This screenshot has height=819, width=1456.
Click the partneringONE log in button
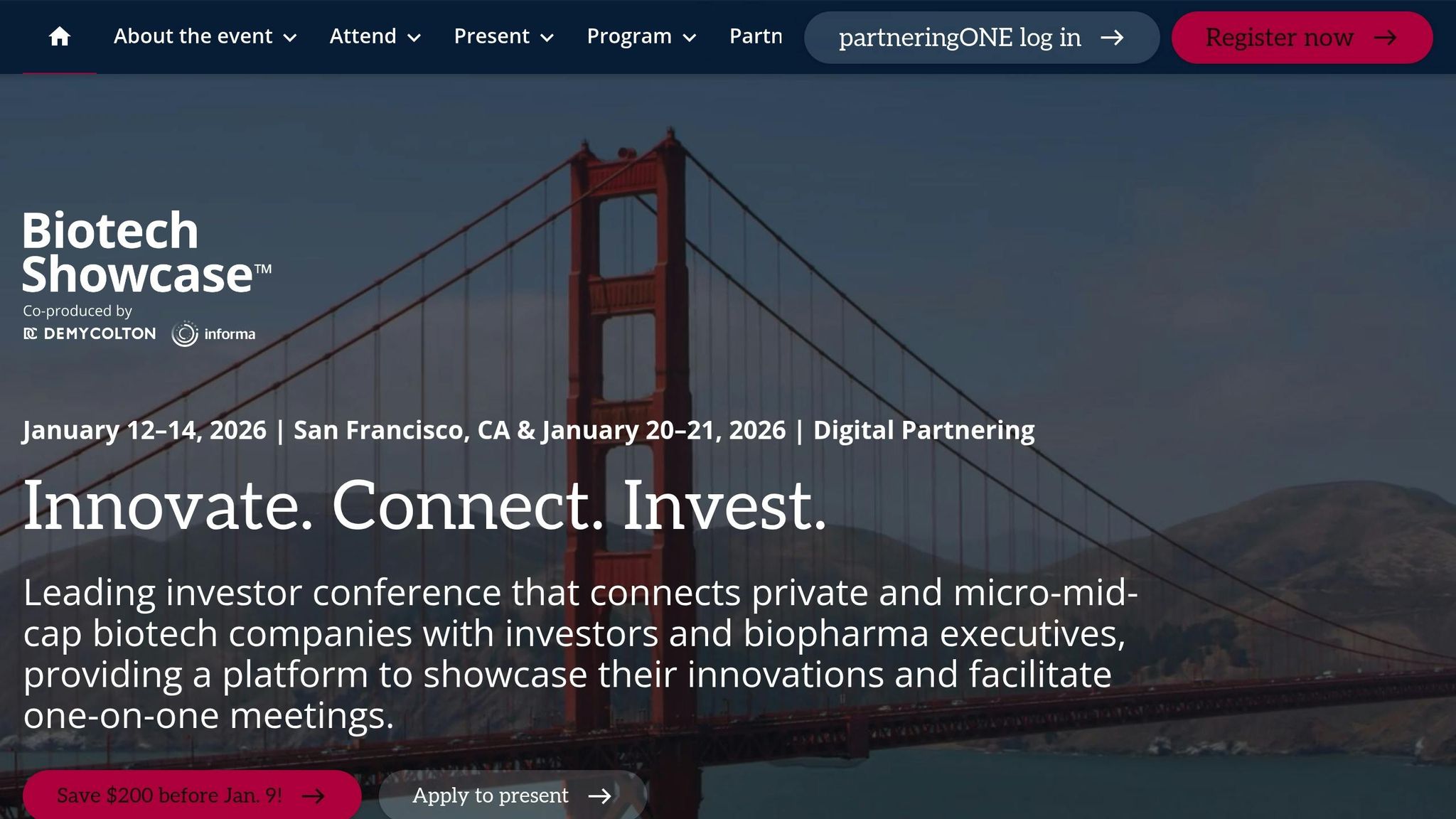pyautogui.click(x=981, y=38)
